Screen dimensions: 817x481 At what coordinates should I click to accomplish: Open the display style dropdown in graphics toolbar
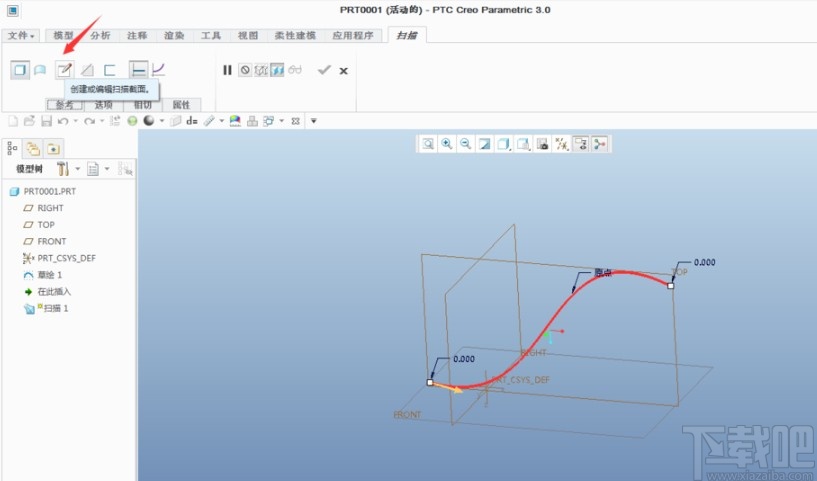[504, 144]
